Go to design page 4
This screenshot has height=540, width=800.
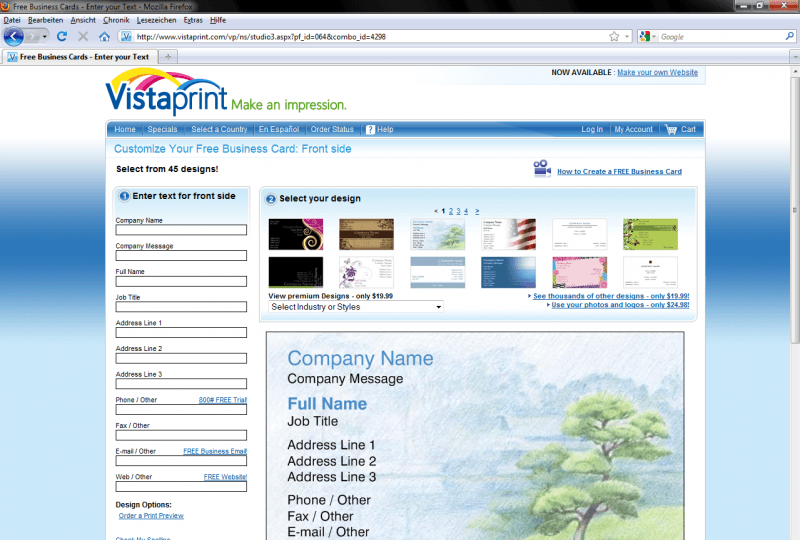tap(466, 211)
